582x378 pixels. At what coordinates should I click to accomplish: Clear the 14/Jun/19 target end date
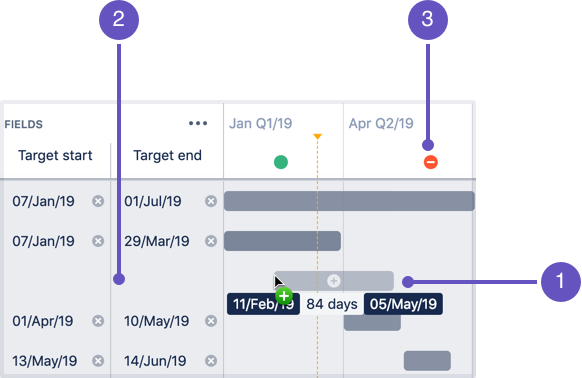211,361
